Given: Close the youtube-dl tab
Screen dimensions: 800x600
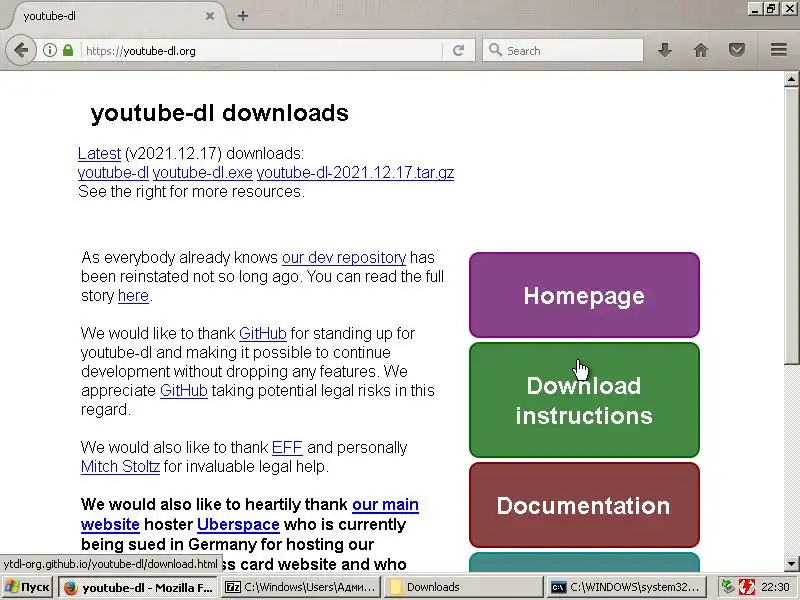Looking at the screenshot, I should (x=210, y=16).
